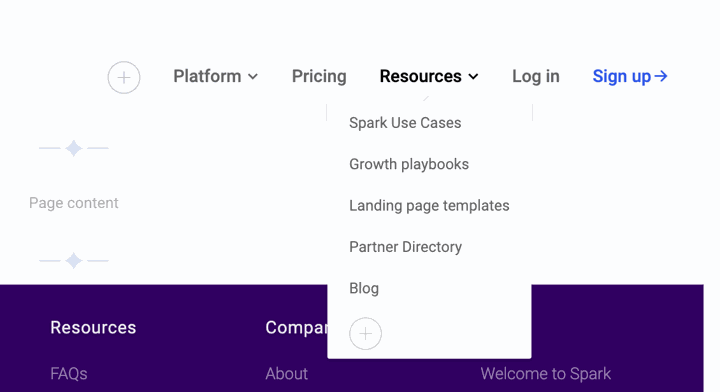This screenshot has height=392, width=720.
Task: Select the Resources nav item
Action: (x=429, y=76)
